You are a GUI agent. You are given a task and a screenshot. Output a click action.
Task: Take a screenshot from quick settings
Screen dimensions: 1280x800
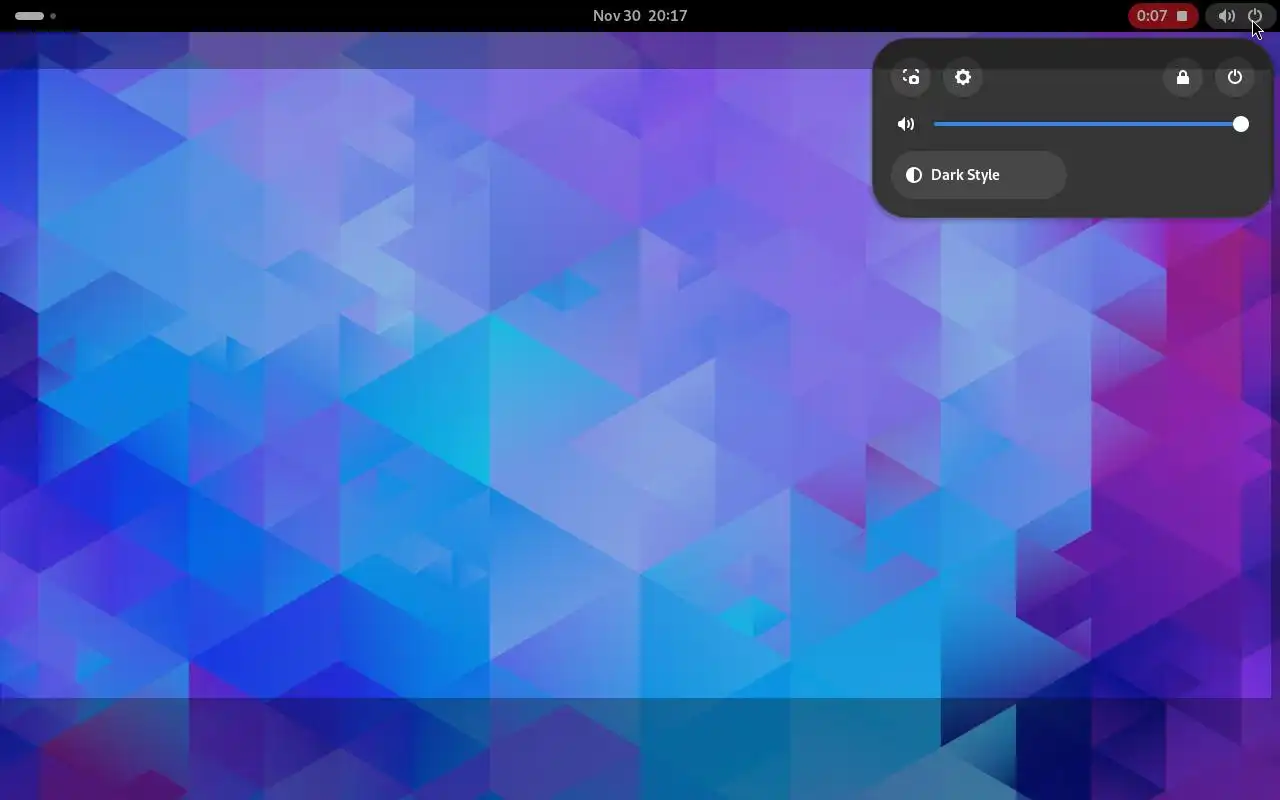point(911,77)
